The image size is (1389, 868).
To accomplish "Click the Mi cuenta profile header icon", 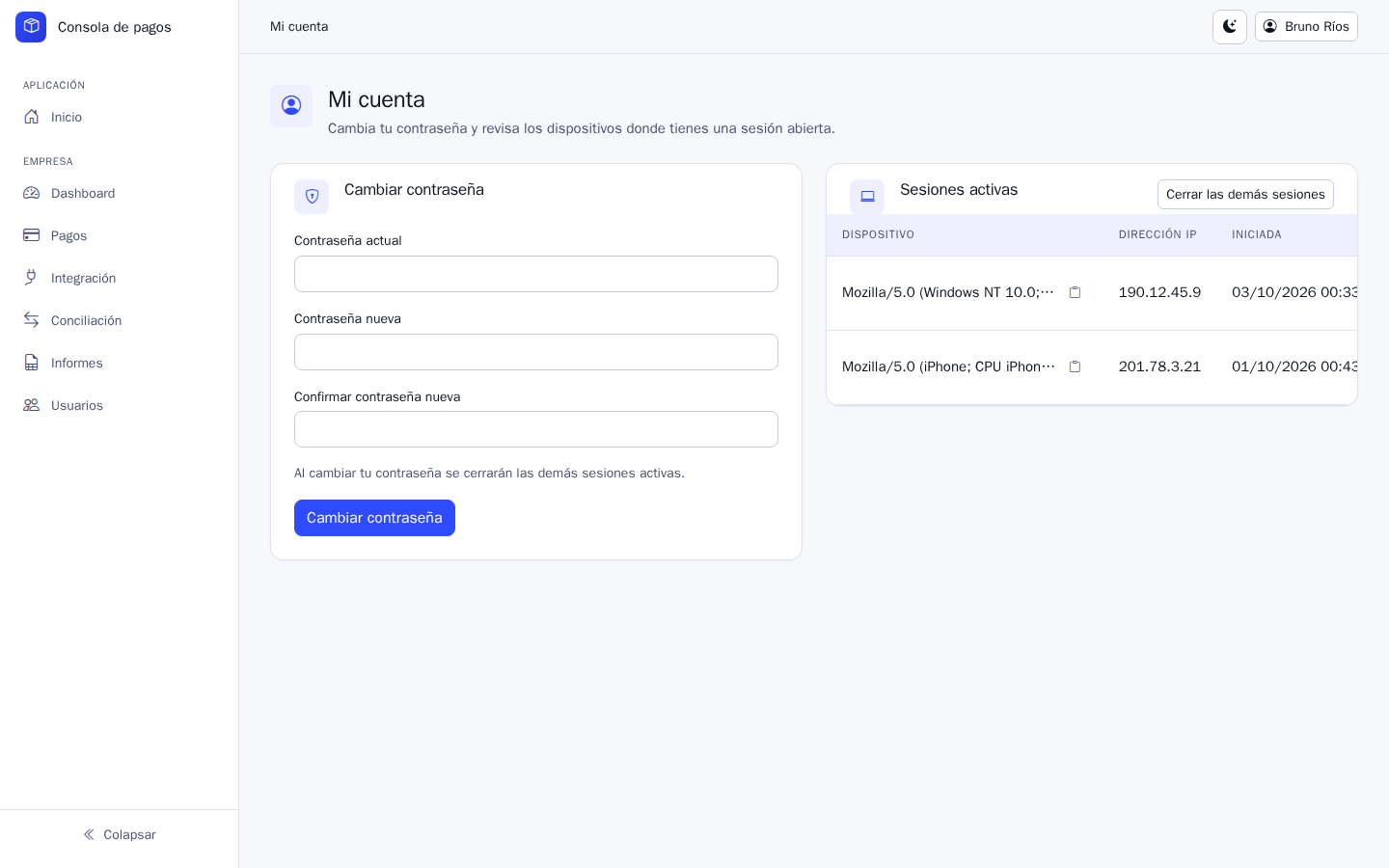I will [291, 106].
